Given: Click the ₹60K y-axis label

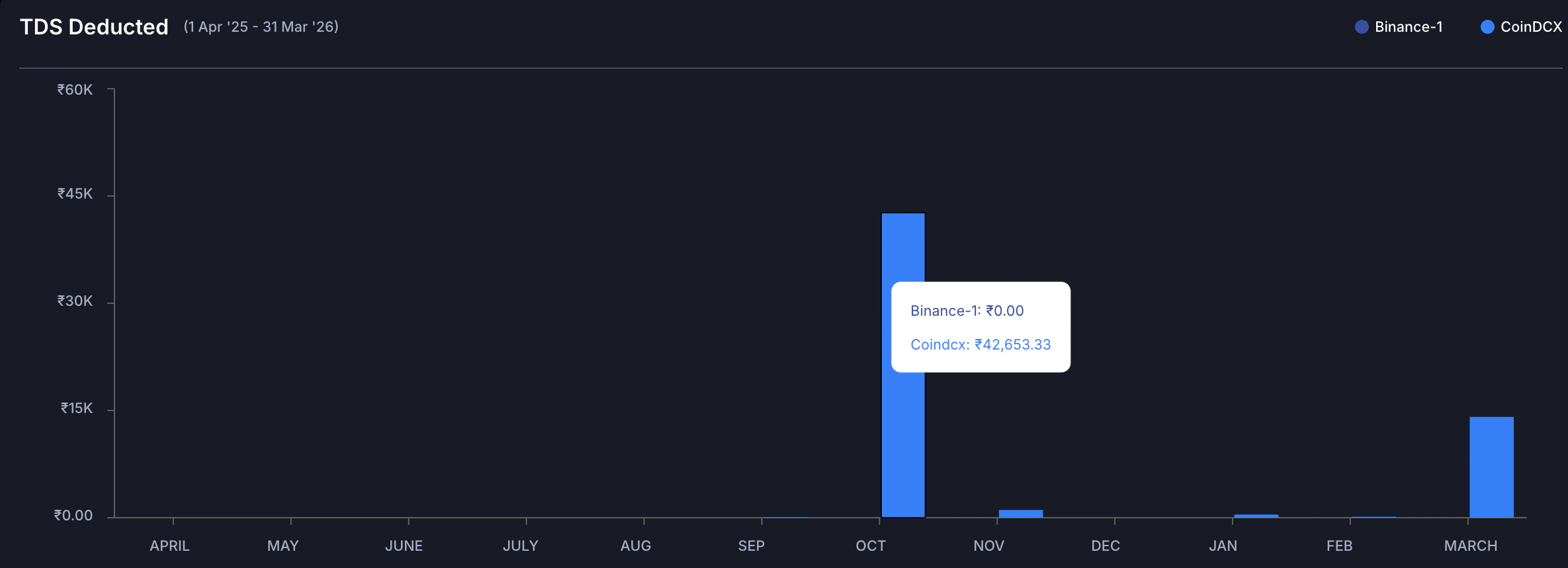Looking at the screenshot, I should tap(75, 89).
